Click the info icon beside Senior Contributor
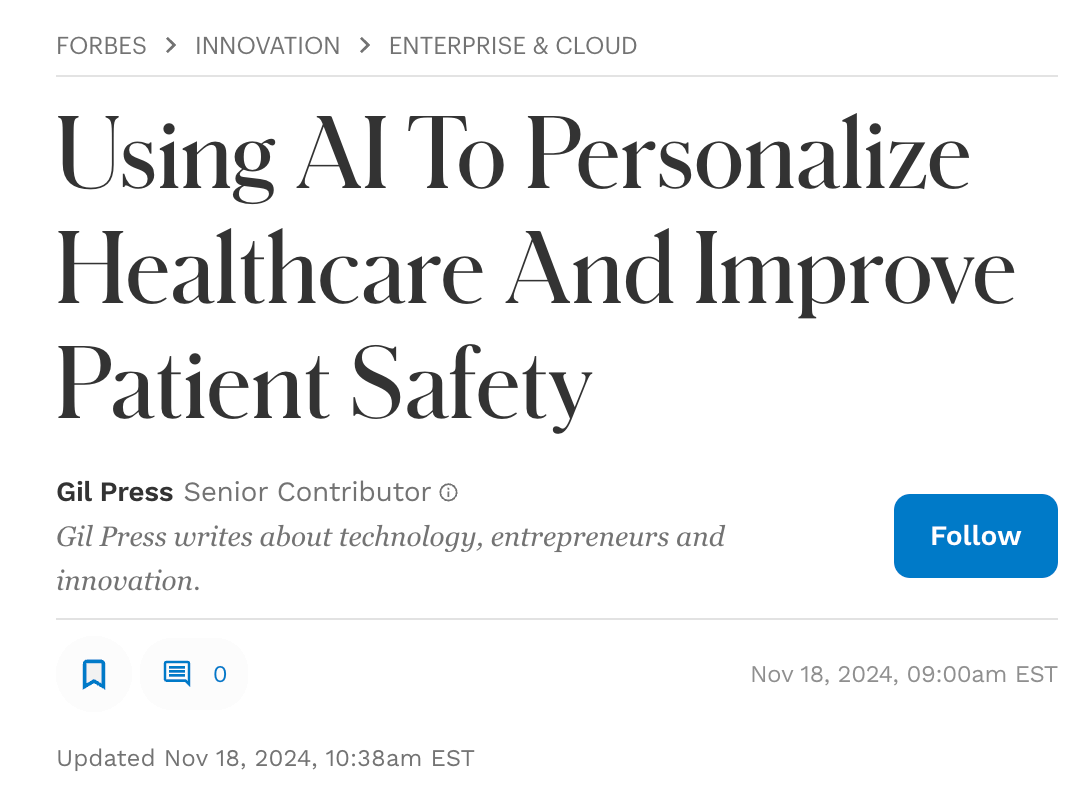The height and width of the screenshot is (806, 1078). [448, 492]
